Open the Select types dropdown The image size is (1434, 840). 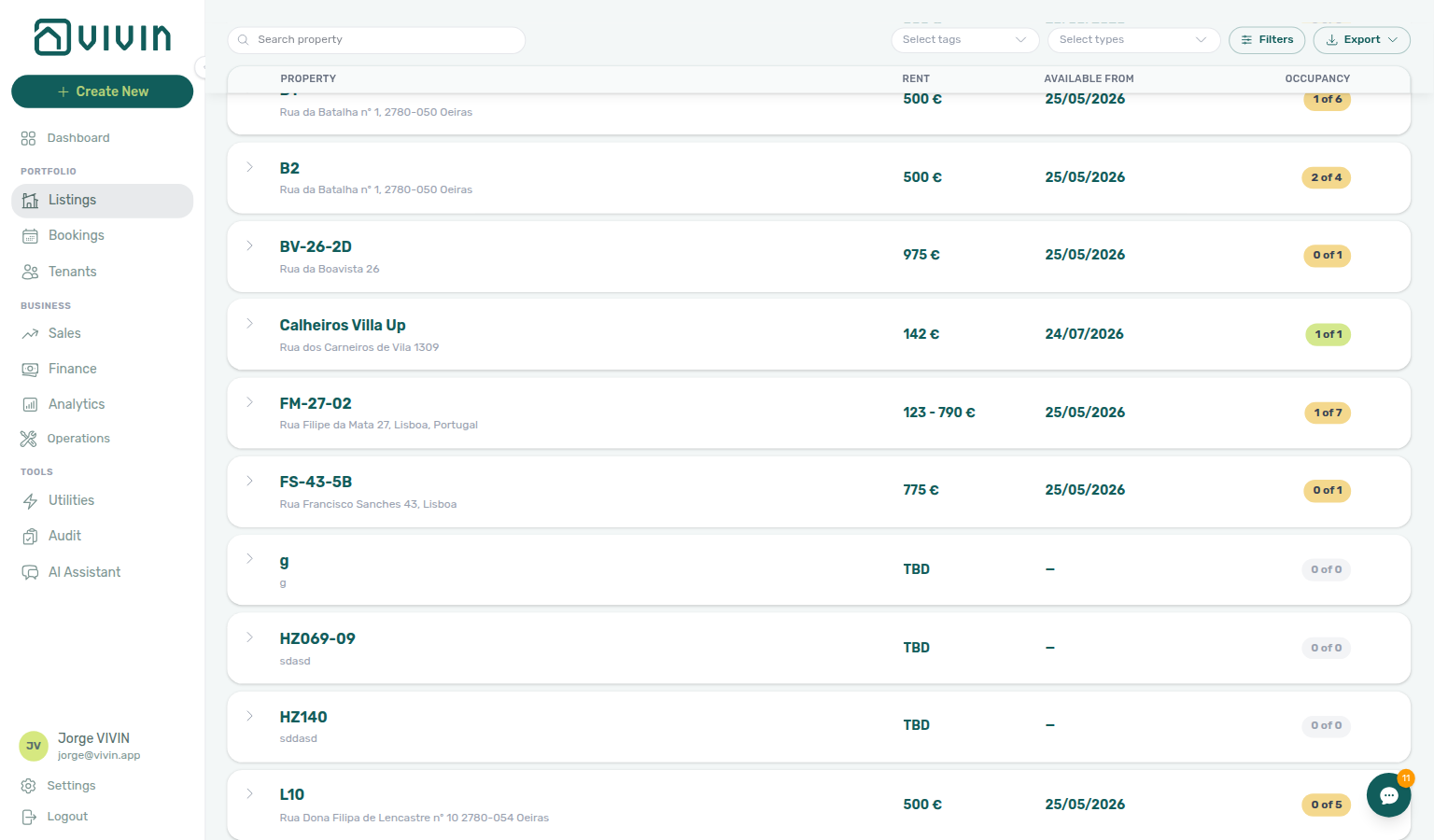[1133, 40]
